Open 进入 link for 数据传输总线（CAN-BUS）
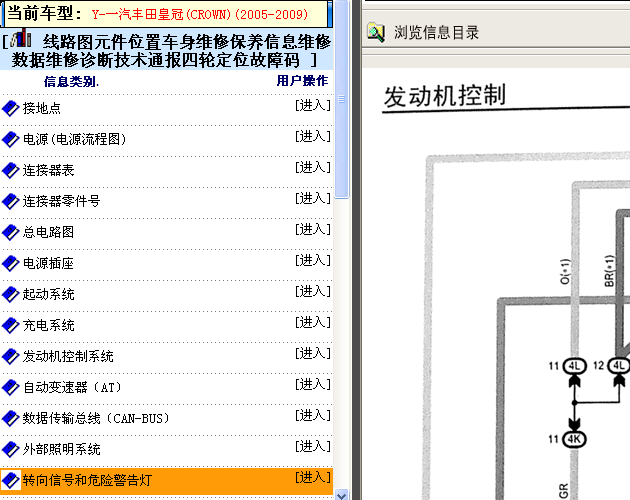The image size is (630, 500). pos(313,415)
